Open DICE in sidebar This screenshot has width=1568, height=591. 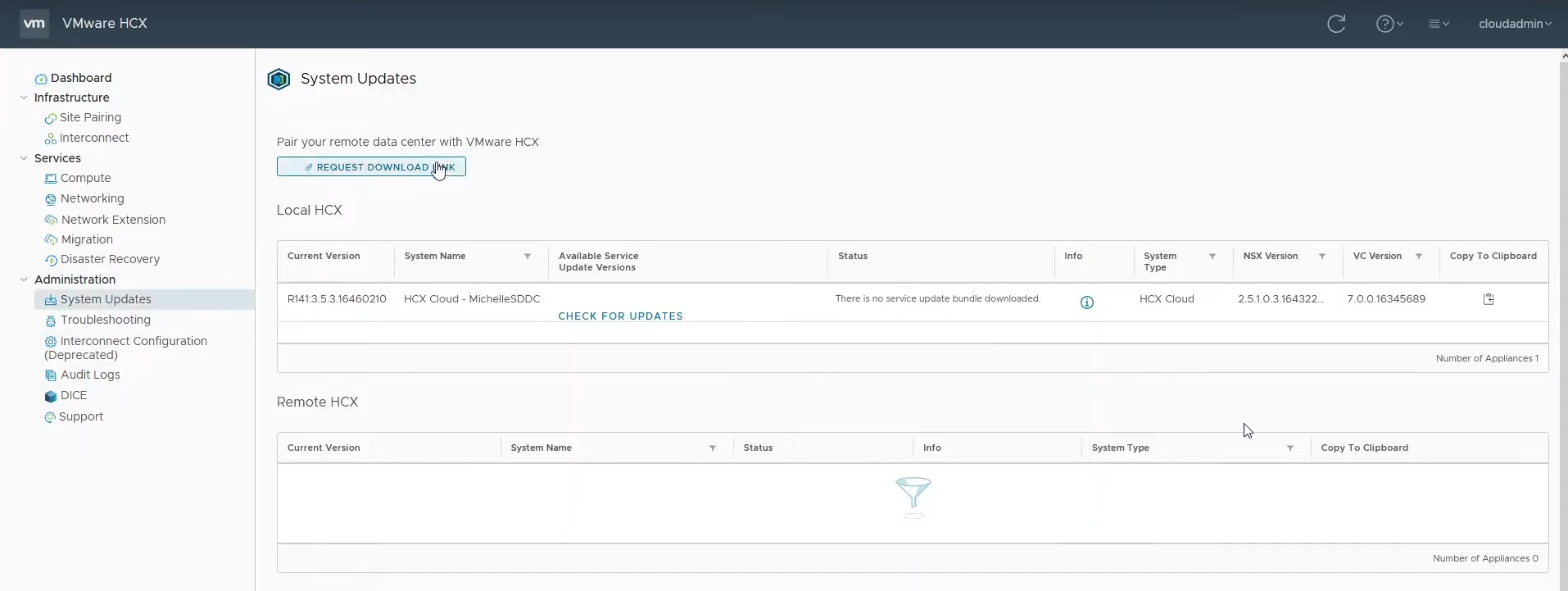click(x=74, y=395)
